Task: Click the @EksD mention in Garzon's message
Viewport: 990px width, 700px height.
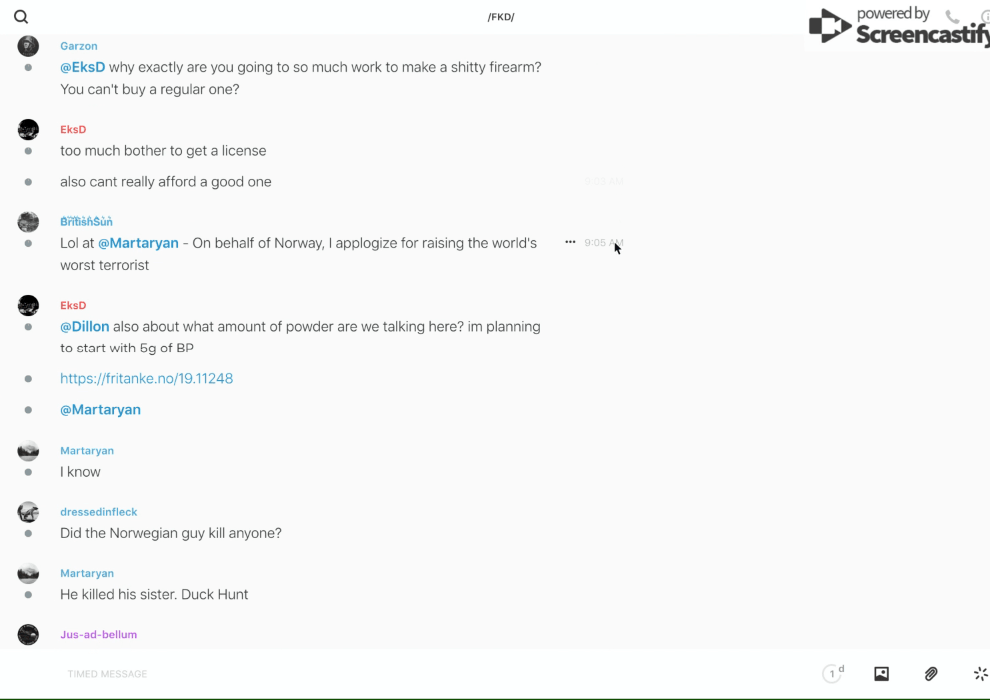Action: (82, 67)
